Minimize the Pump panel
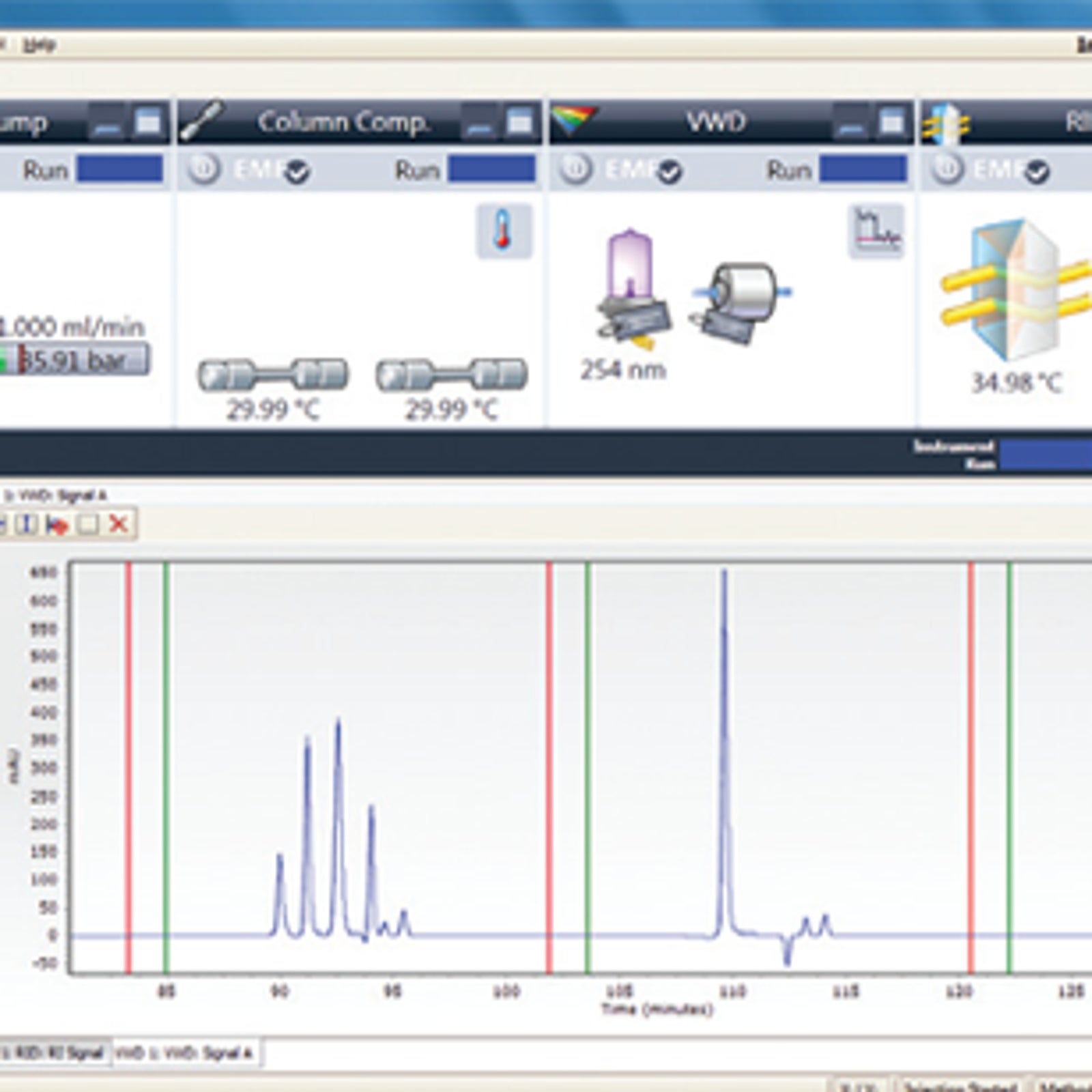Screen dimensions: 1092x1092 (107, 123)
